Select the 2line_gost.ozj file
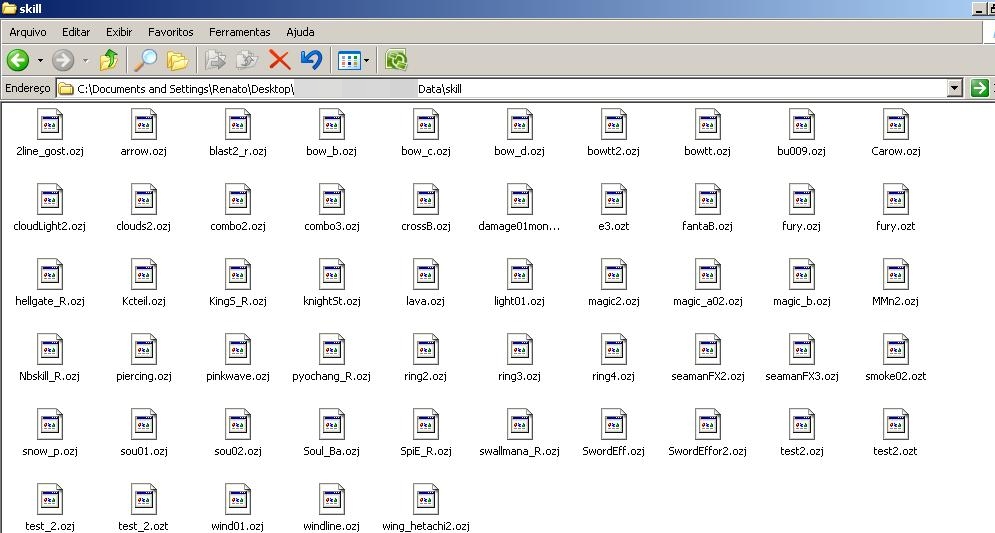 pos(49,125)
